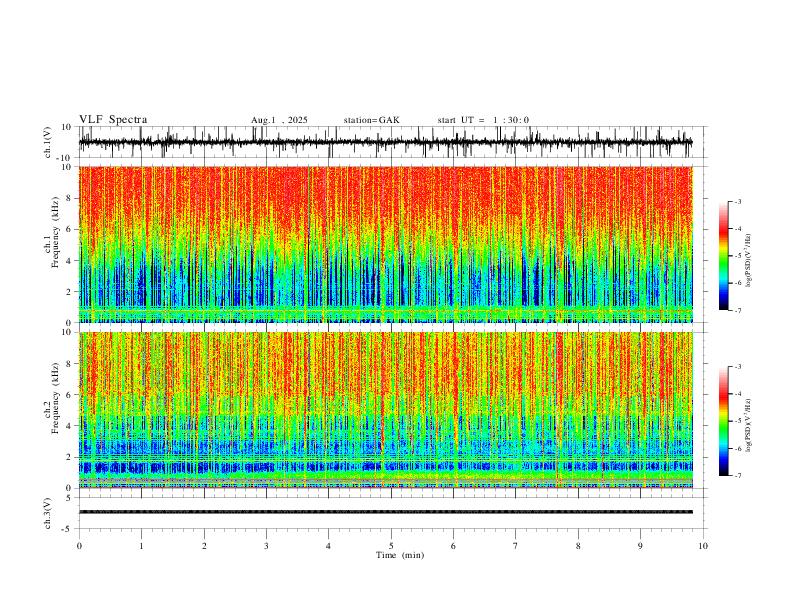Click the 'VLF Spectra' title text

[x=113, y=120]
